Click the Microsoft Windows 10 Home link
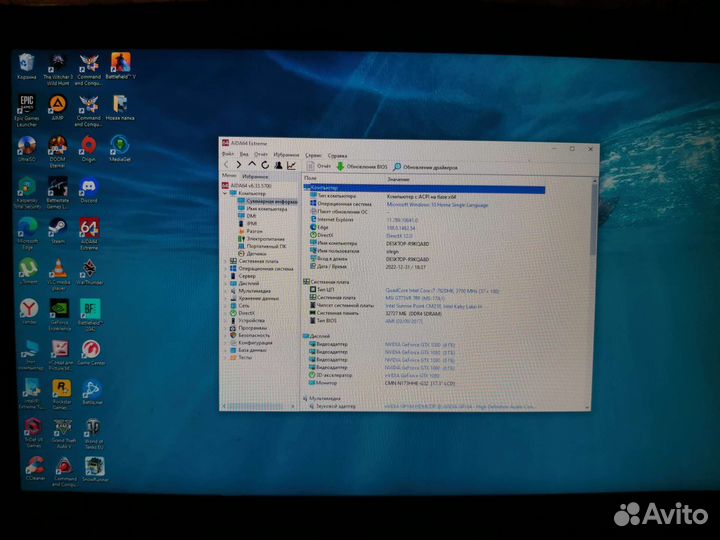720x540 pixels. pos(437,205)
